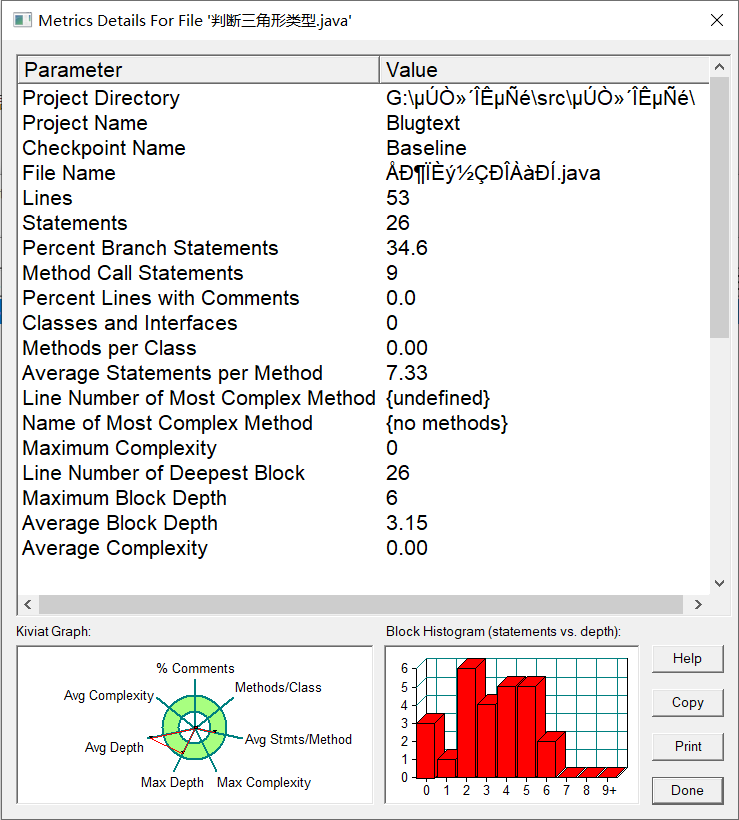Select the Statements parameter row

[x=363, y=223]
